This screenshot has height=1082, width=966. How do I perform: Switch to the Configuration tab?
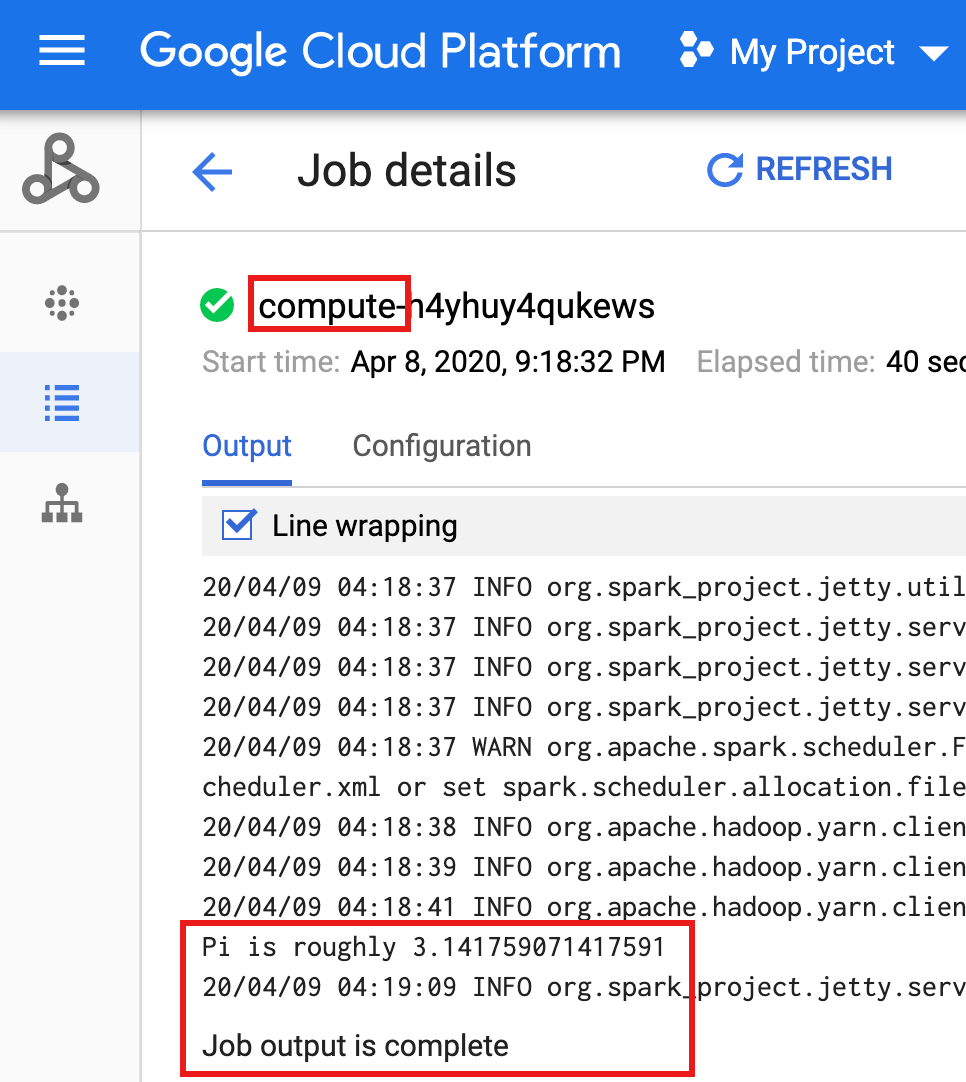pos(441,446)
